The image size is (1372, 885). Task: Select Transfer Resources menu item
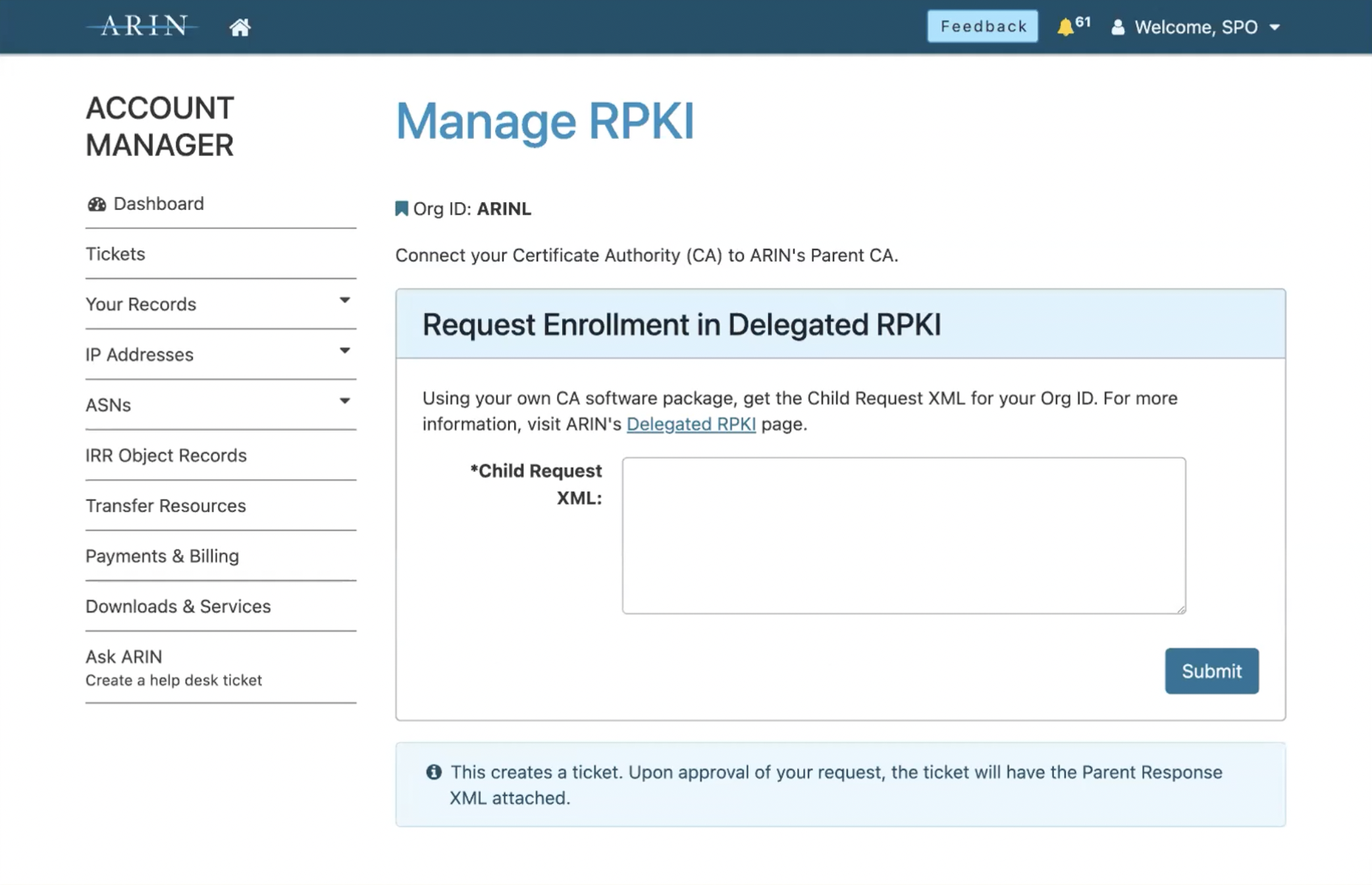[x=166, y=506]
